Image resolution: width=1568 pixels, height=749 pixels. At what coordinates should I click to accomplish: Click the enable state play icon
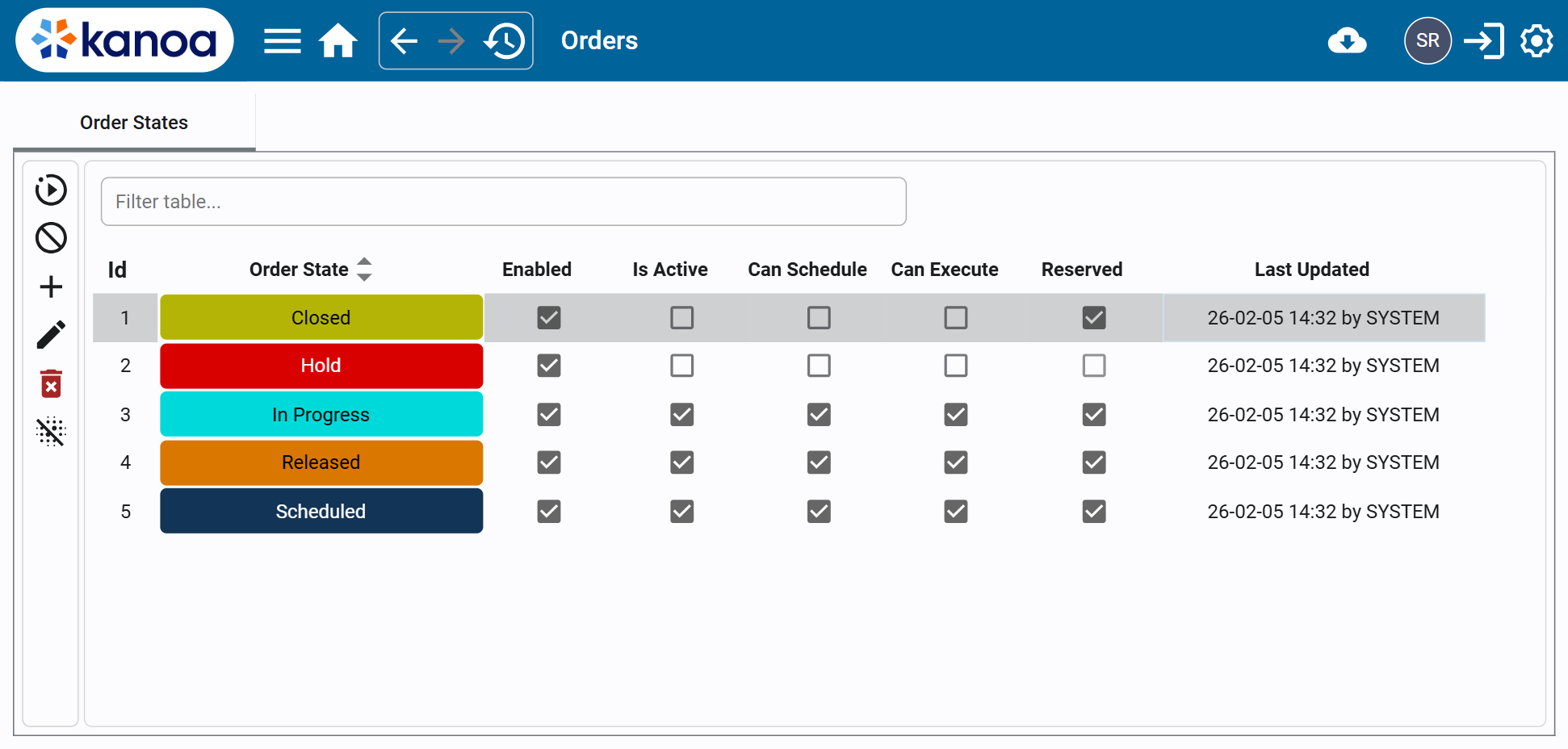tap(51, 190)
